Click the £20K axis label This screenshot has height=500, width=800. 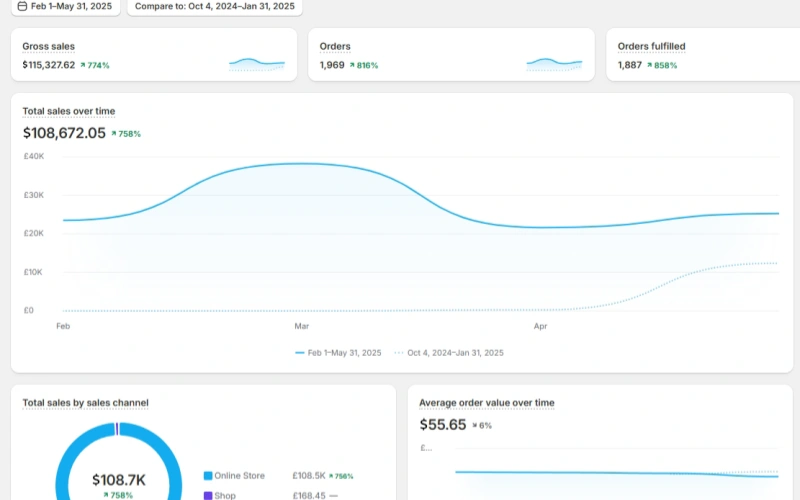point(34,233)
